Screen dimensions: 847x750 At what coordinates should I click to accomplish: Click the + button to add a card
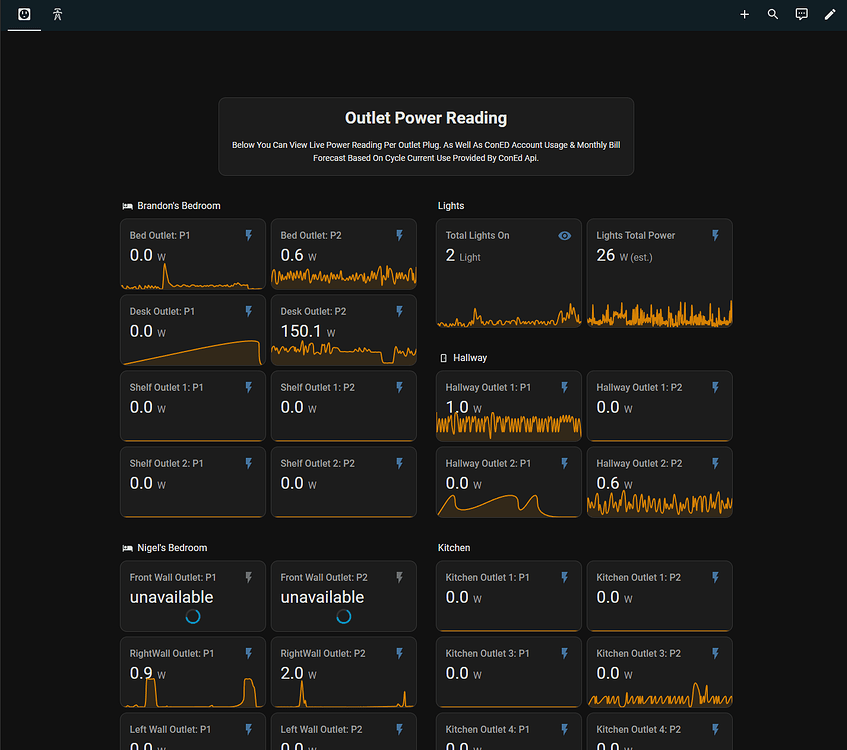point(744,15)
